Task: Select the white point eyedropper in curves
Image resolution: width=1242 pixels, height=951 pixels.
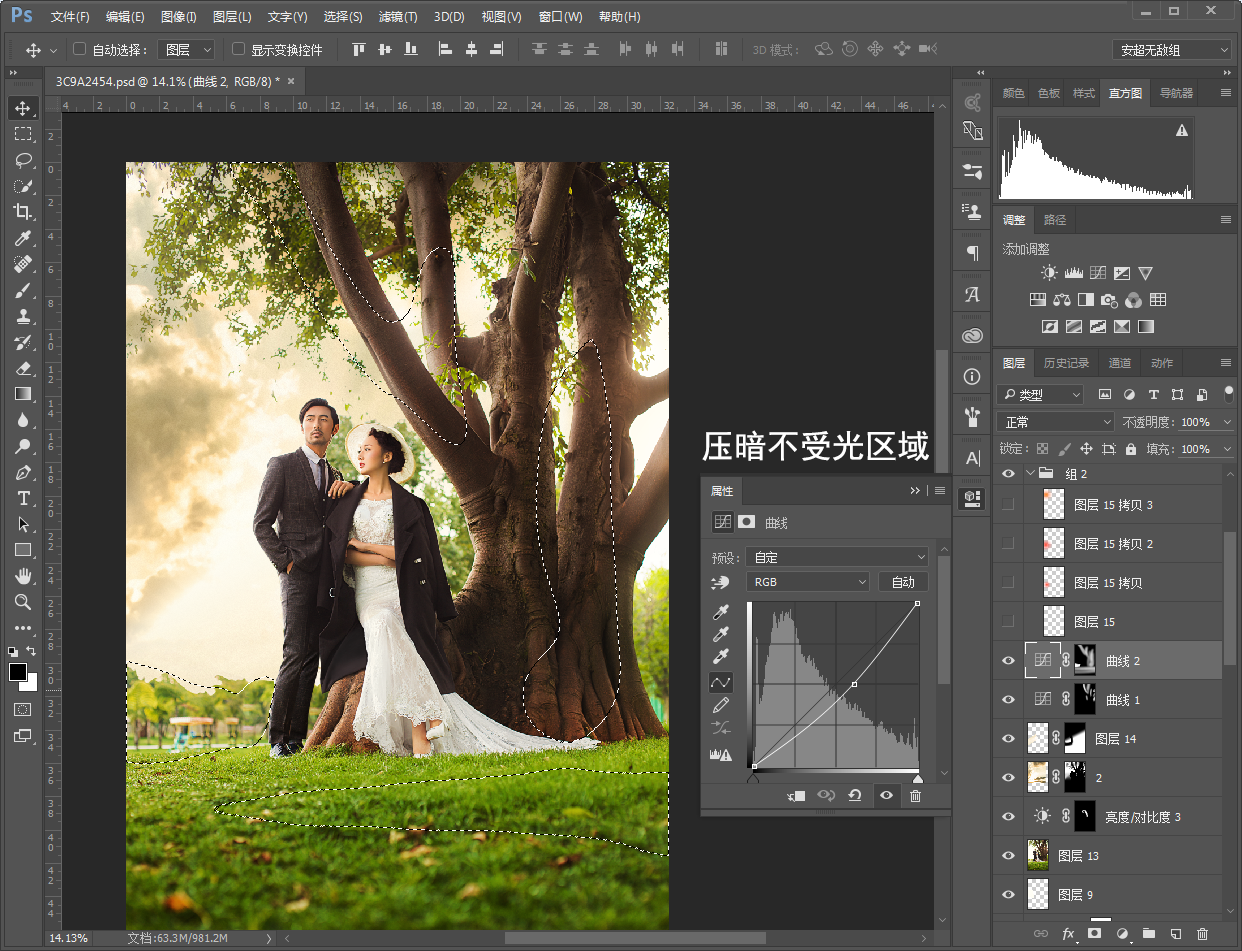Action: click(720, 657)
